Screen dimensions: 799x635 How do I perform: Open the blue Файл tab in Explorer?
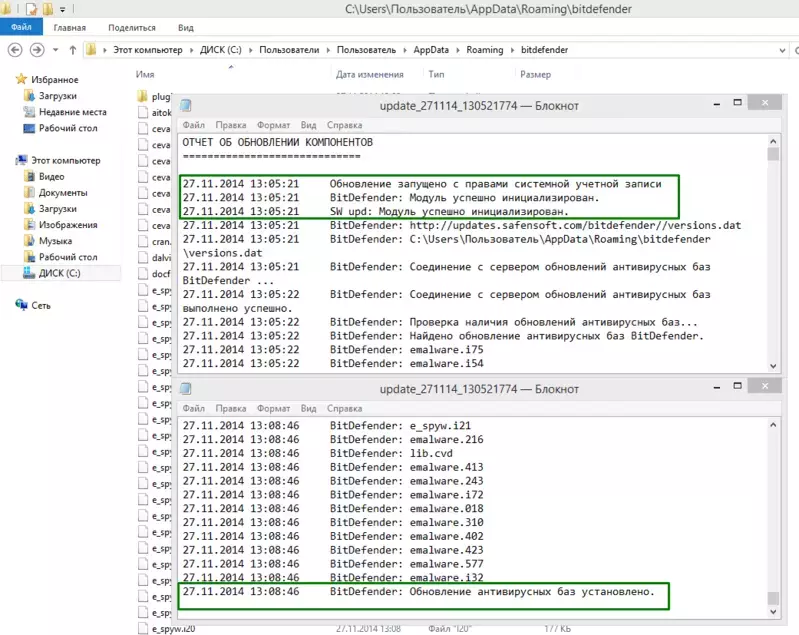(x=21, y=27)
